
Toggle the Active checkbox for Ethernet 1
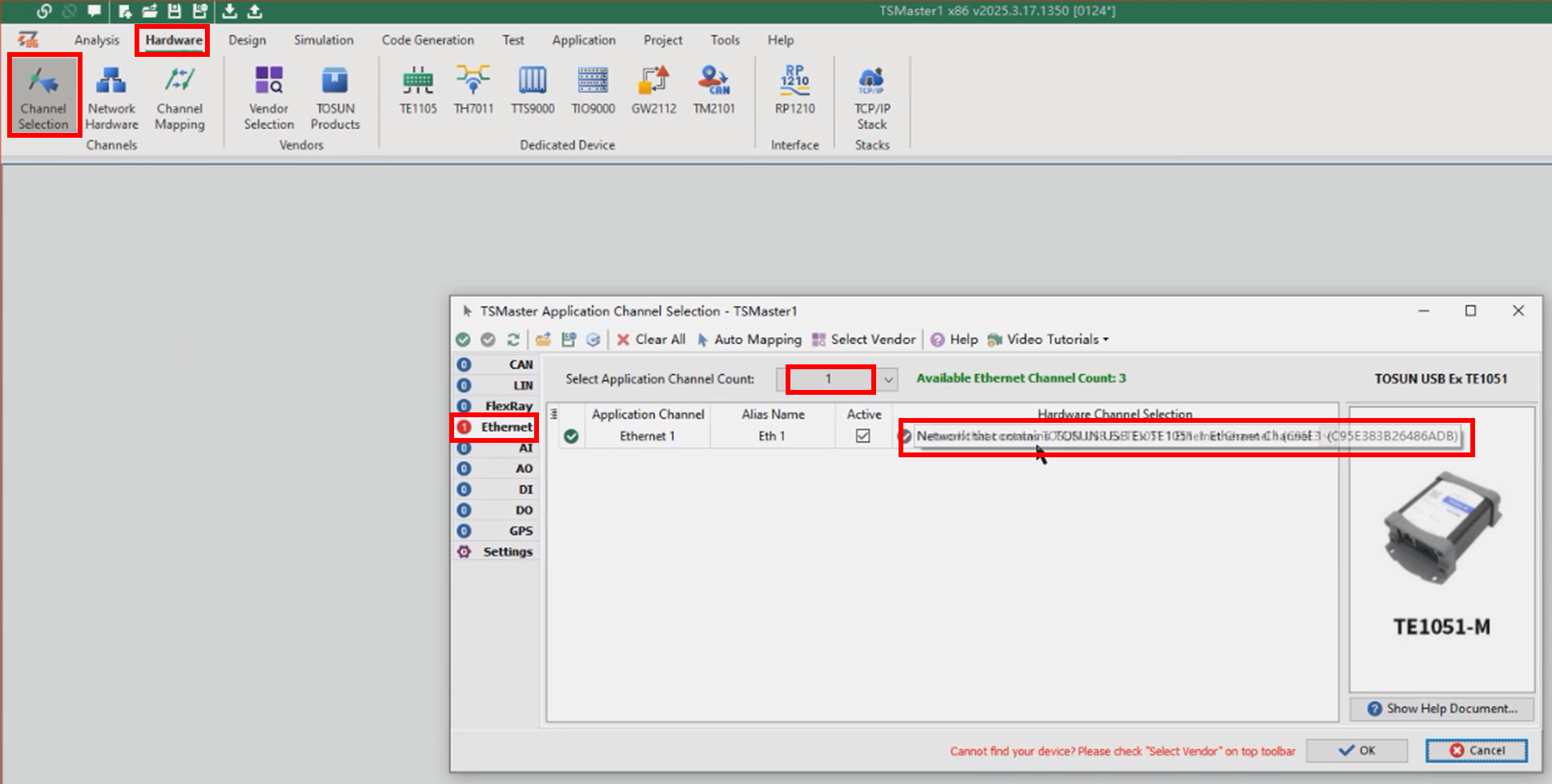862,436
